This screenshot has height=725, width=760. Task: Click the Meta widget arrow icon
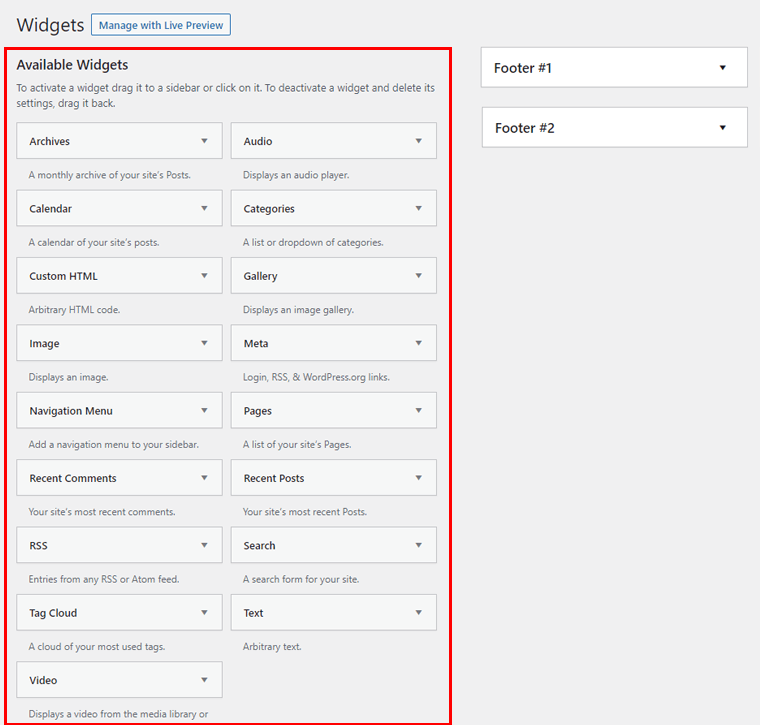tap(418, 343)
